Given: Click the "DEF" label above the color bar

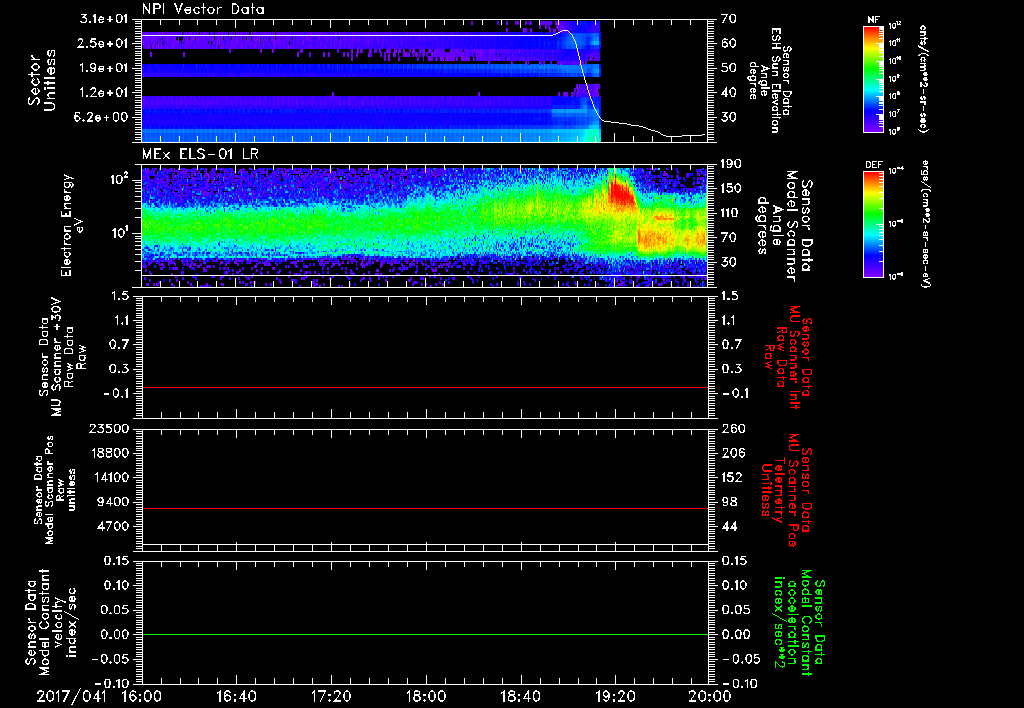Looking at the screenshot, I should pyautogui.click(x=874, y=165).
